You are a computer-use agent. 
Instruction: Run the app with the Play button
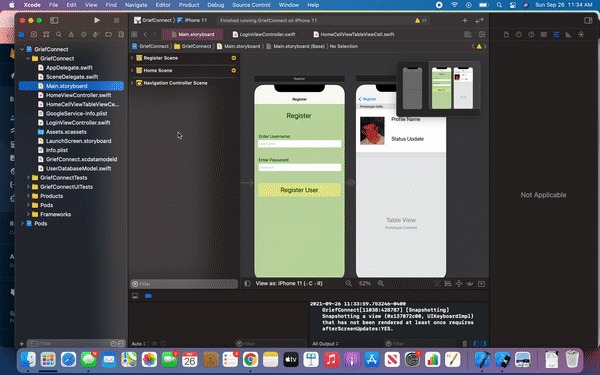[x=97, y=20]
